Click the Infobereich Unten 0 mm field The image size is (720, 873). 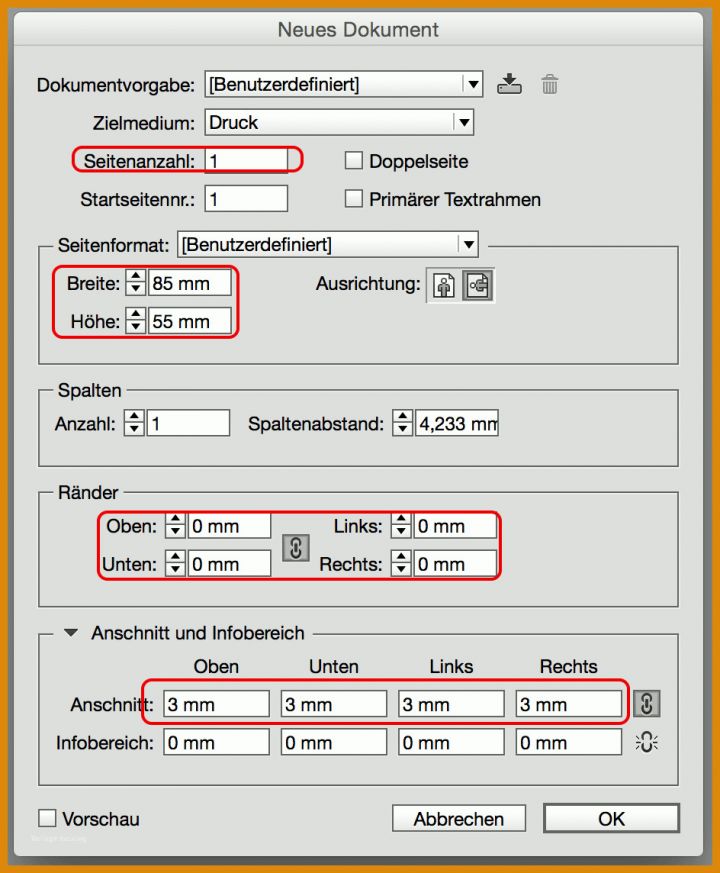[334, 742]
